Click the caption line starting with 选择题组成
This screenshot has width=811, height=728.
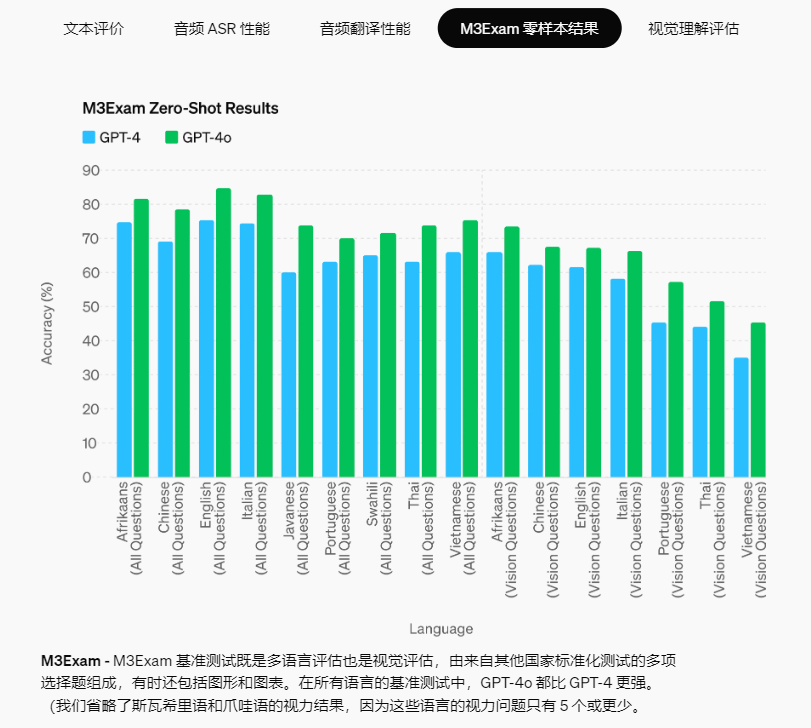348,683
